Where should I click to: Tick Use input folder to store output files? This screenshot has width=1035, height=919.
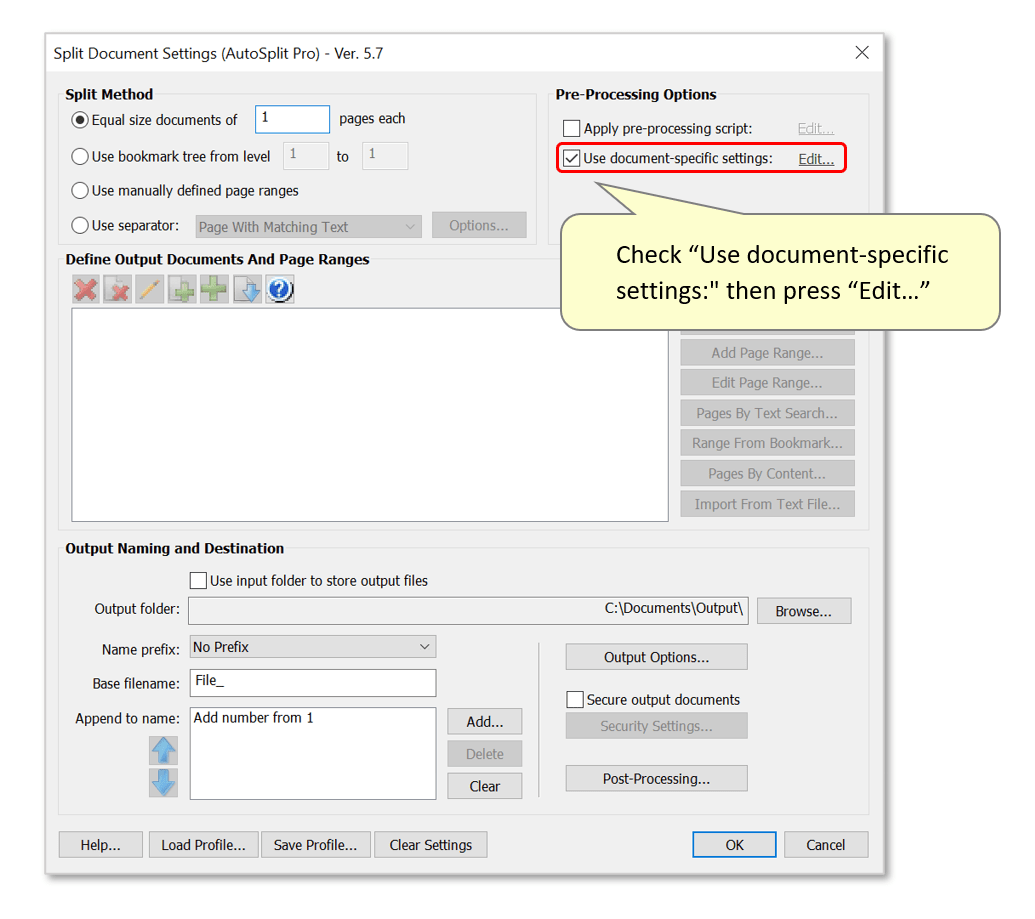[198, 580]
